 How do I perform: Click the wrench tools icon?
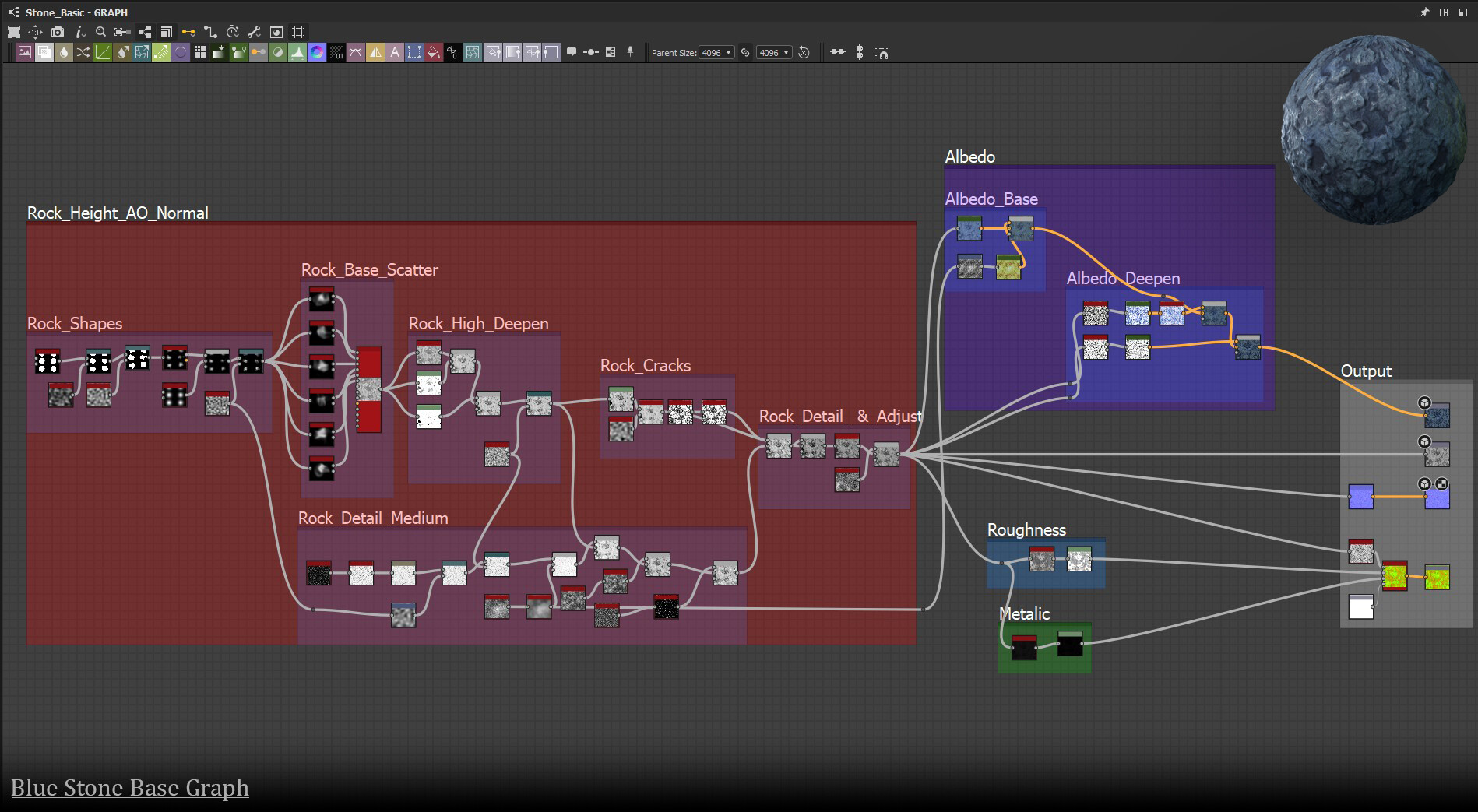(254, 32)
